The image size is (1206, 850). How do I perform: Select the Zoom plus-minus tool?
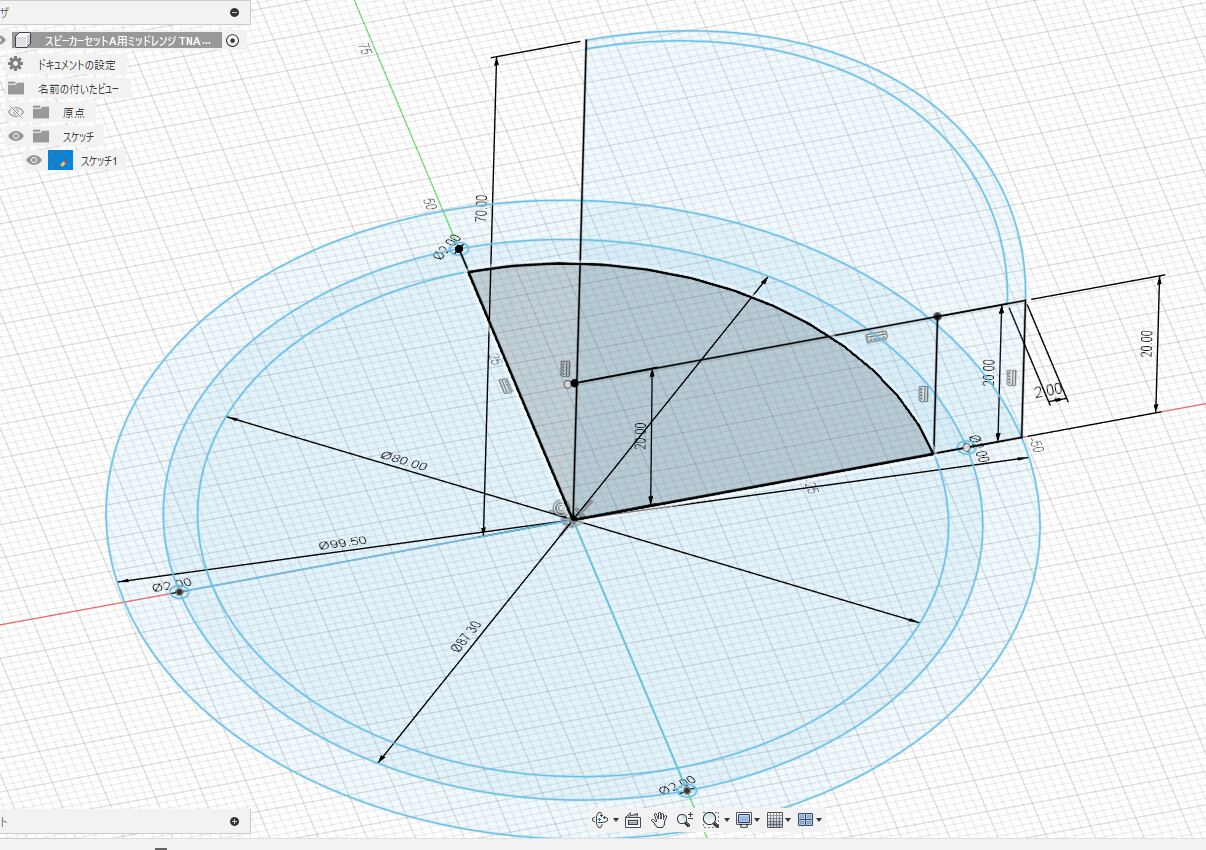pos(685,820)
